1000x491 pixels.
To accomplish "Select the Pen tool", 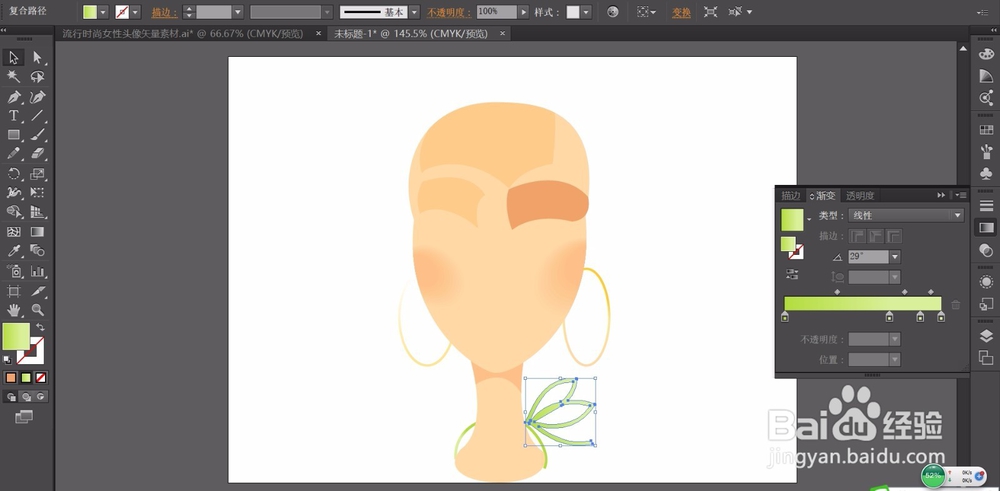I will [x=13, y=97].
